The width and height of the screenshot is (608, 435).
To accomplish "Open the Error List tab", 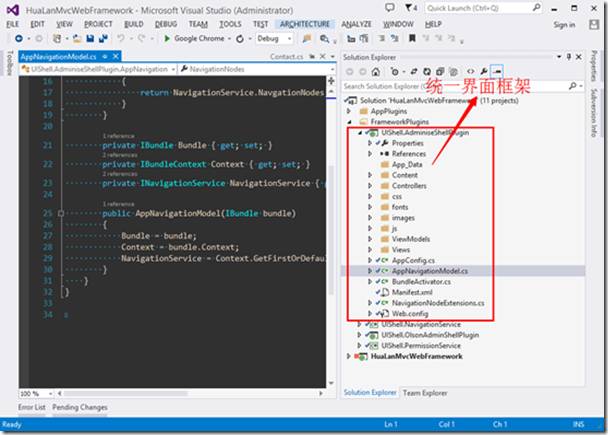I will pos(32,407).
